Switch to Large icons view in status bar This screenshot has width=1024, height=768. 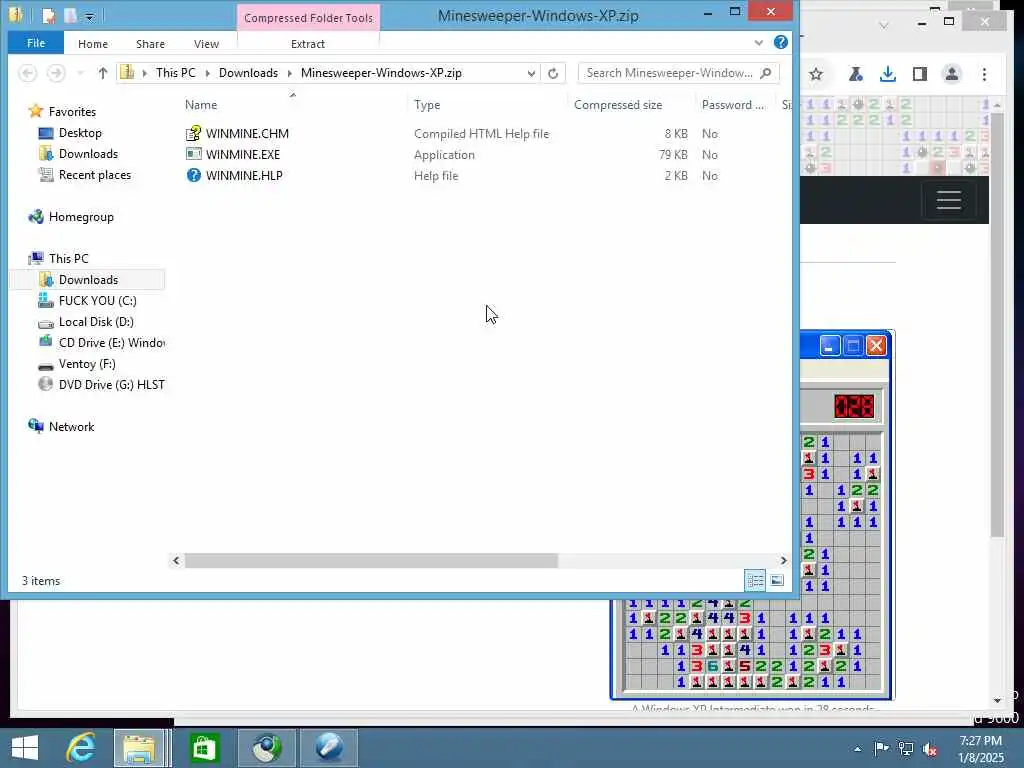click(777, 580)
